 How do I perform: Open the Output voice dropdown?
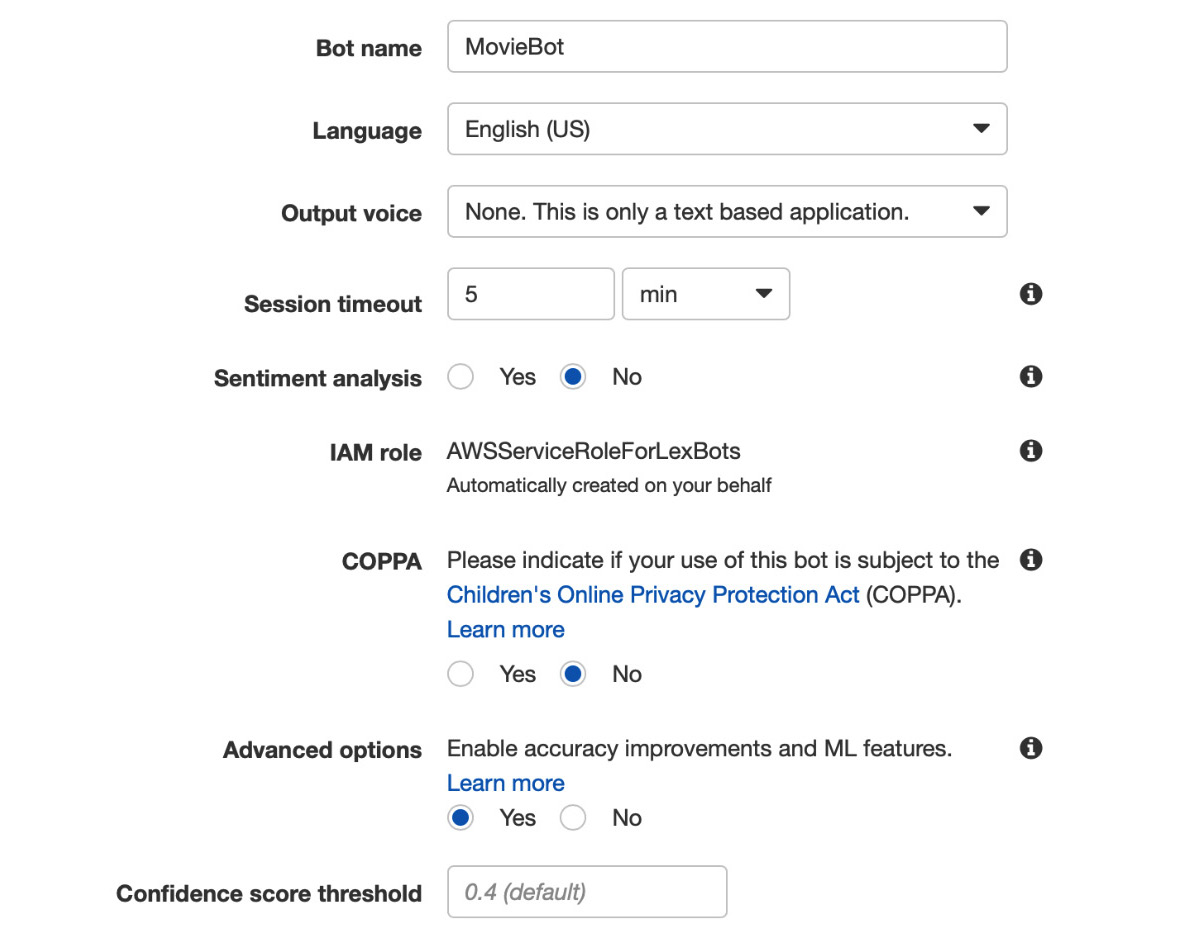(727, 212)
